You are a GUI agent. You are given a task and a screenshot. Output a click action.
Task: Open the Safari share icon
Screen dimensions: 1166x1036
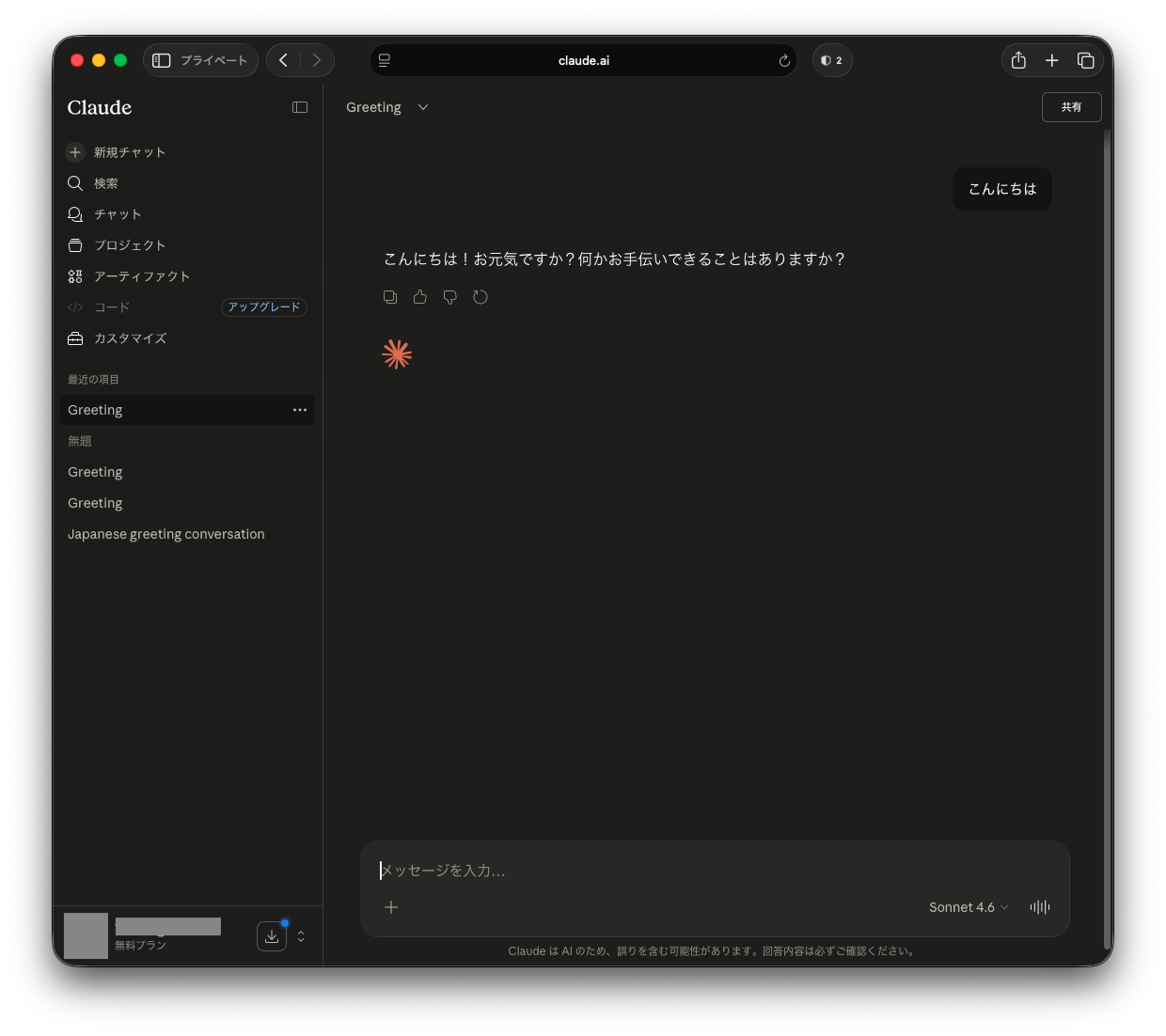pyautogui.click(x=1018, y=60)
